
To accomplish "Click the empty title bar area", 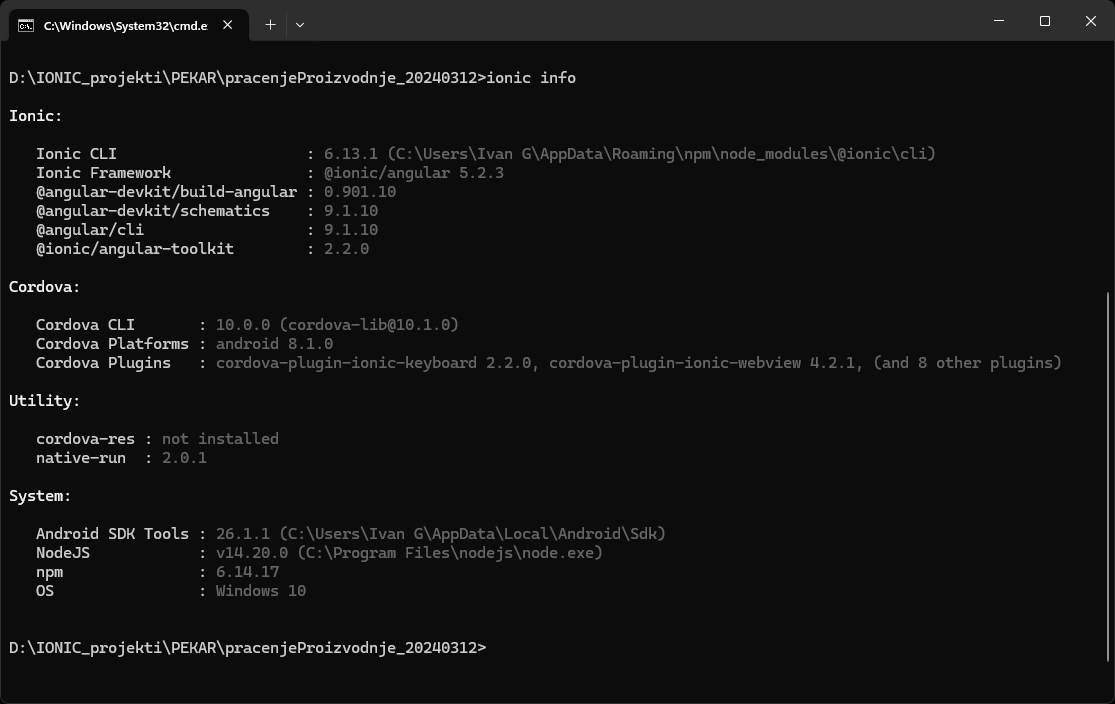I will point(640,21).
